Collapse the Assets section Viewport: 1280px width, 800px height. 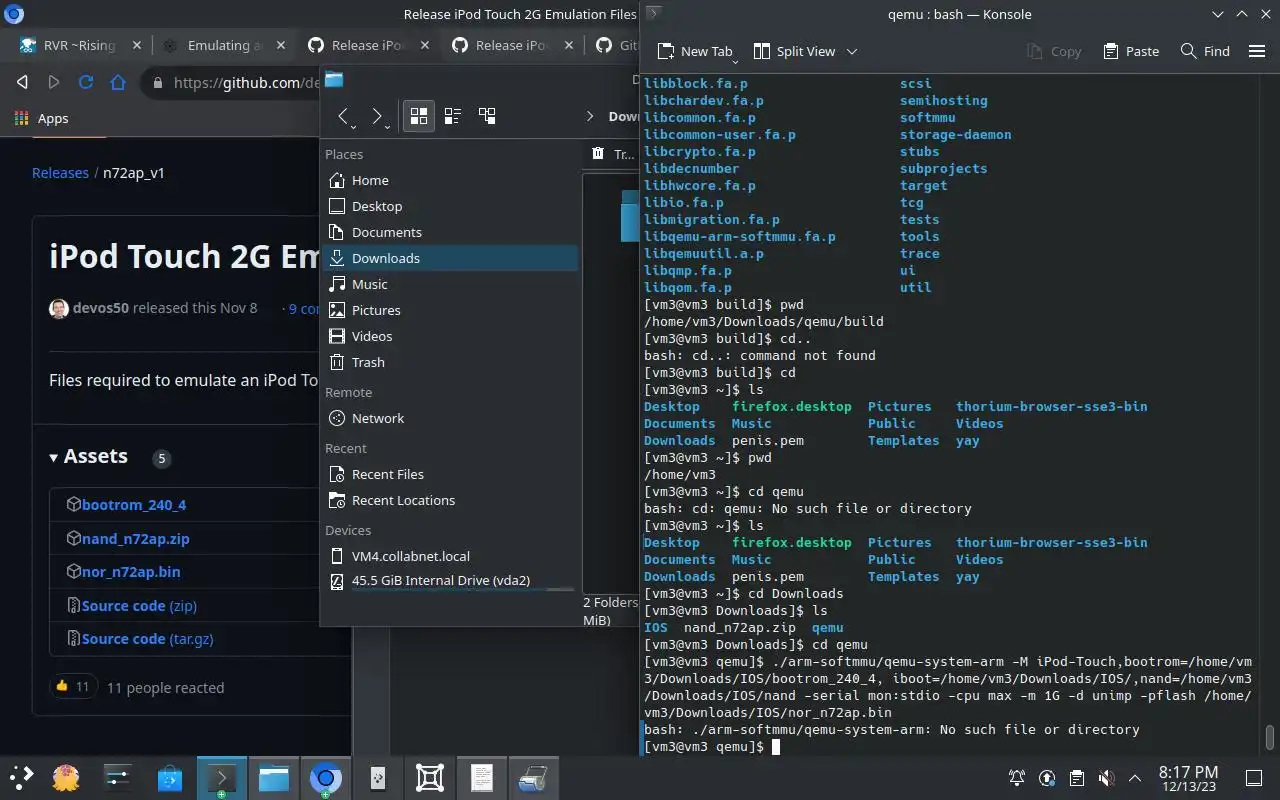coord(89,456)
